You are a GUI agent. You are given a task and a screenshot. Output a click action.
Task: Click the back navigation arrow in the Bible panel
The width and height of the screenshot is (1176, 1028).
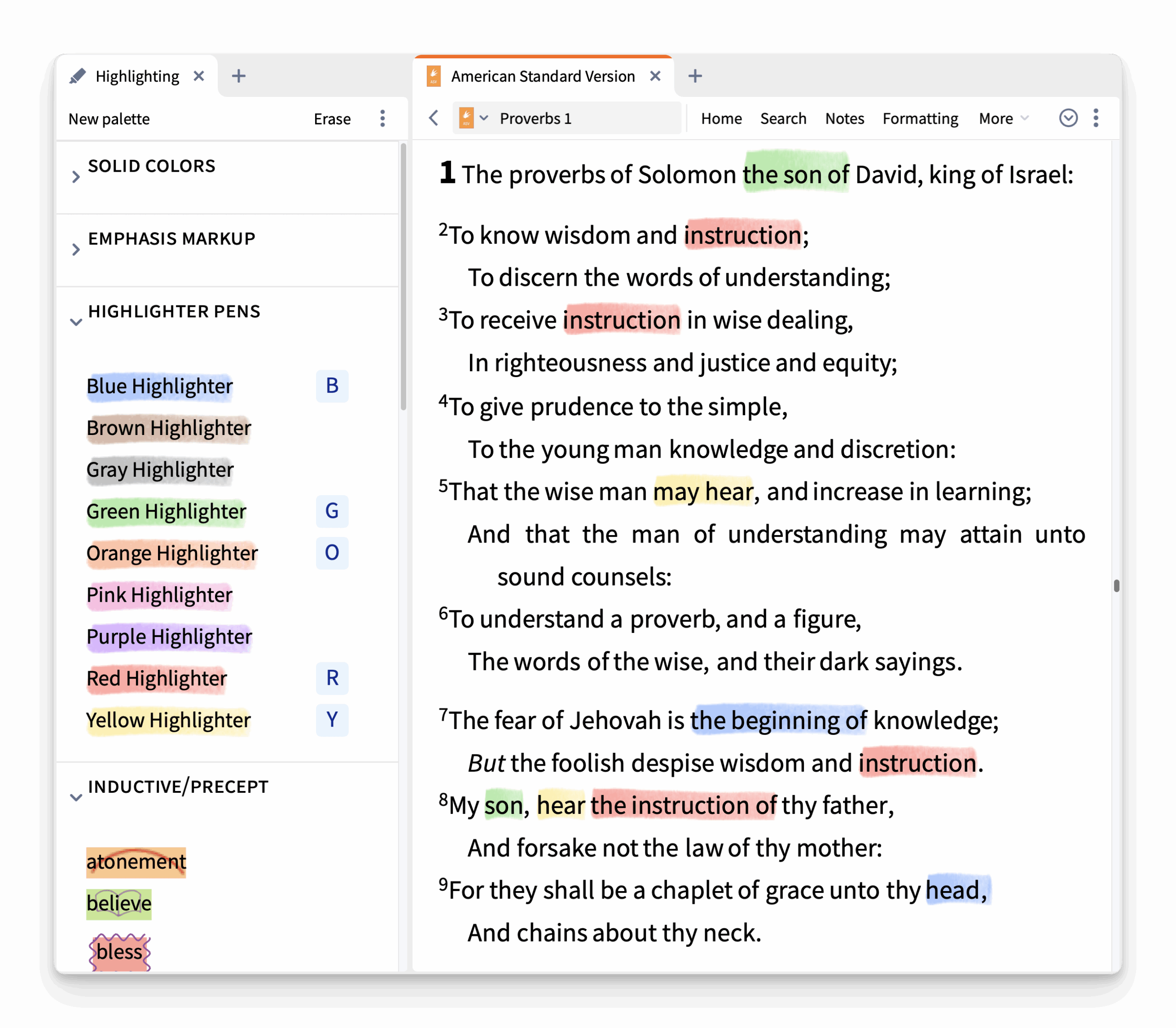tap(433, 118)
